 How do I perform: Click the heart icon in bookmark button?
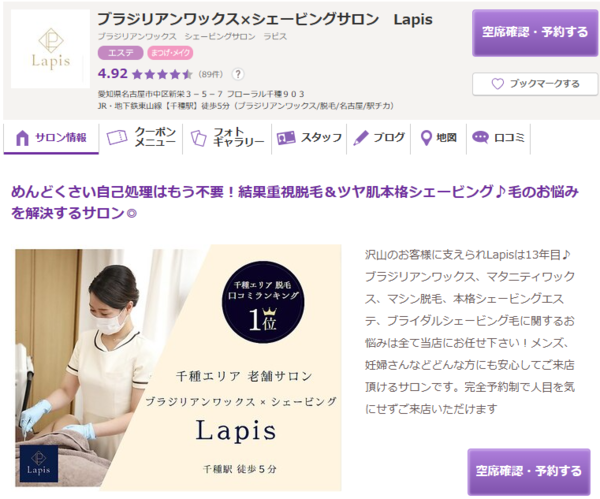click(497, 83)
